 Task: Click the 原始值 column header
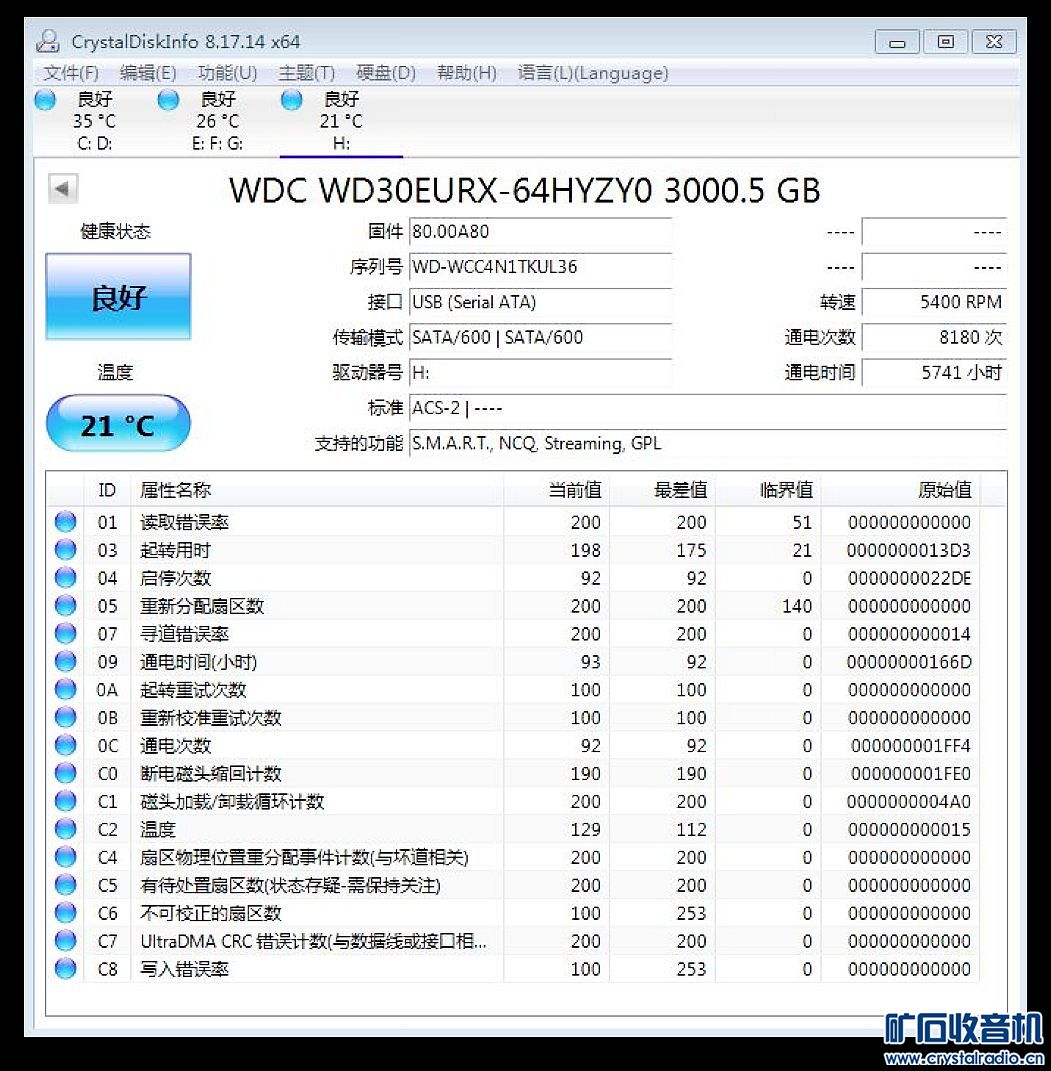click(x=900, y=490)
